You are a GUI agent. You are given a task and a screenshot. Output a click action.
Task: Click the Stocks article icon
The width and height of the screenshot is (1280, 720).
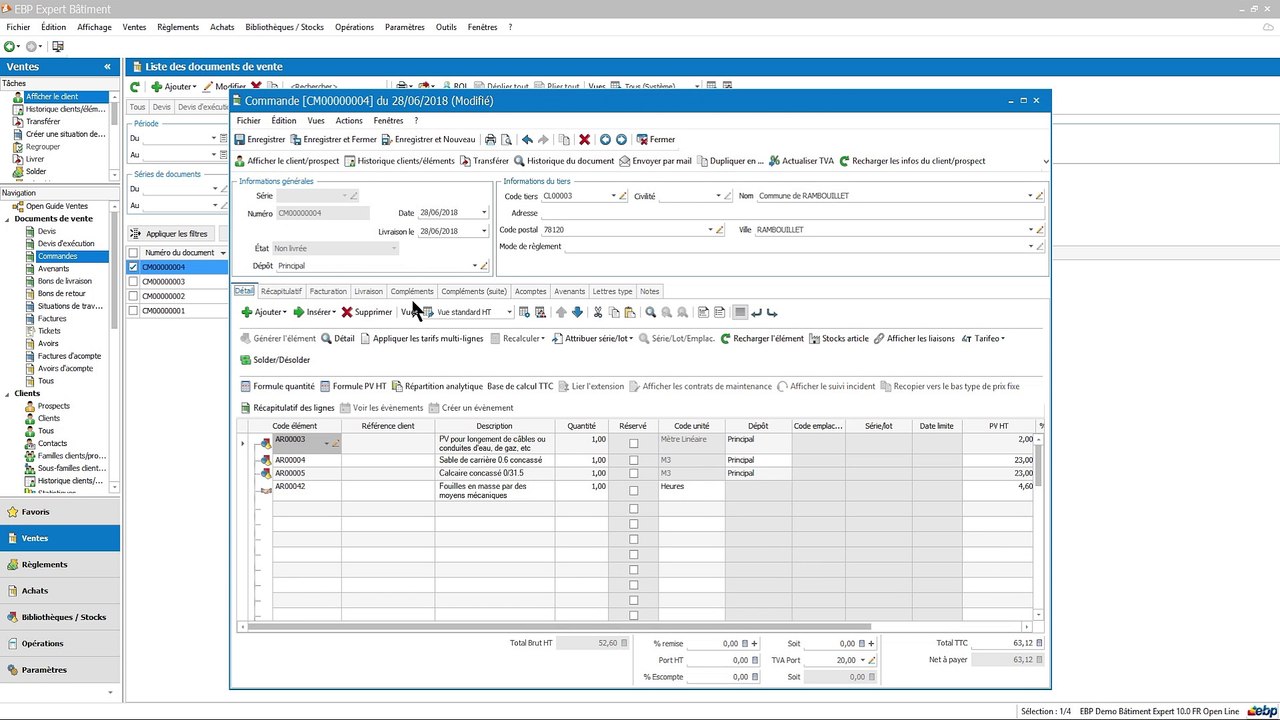(814, 339)
